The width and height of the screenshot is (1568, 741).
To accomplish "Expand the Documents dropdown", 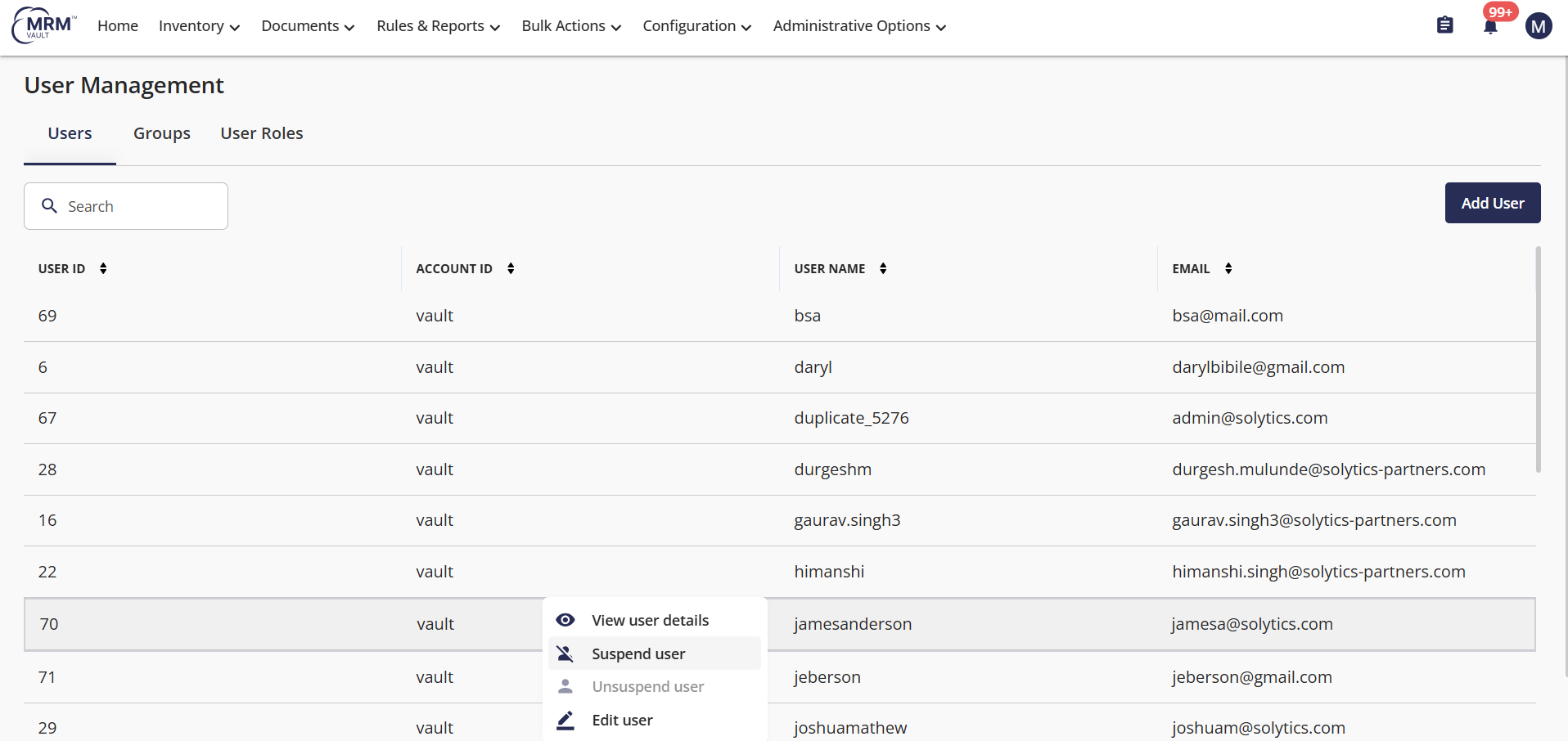I will (308, 26).
